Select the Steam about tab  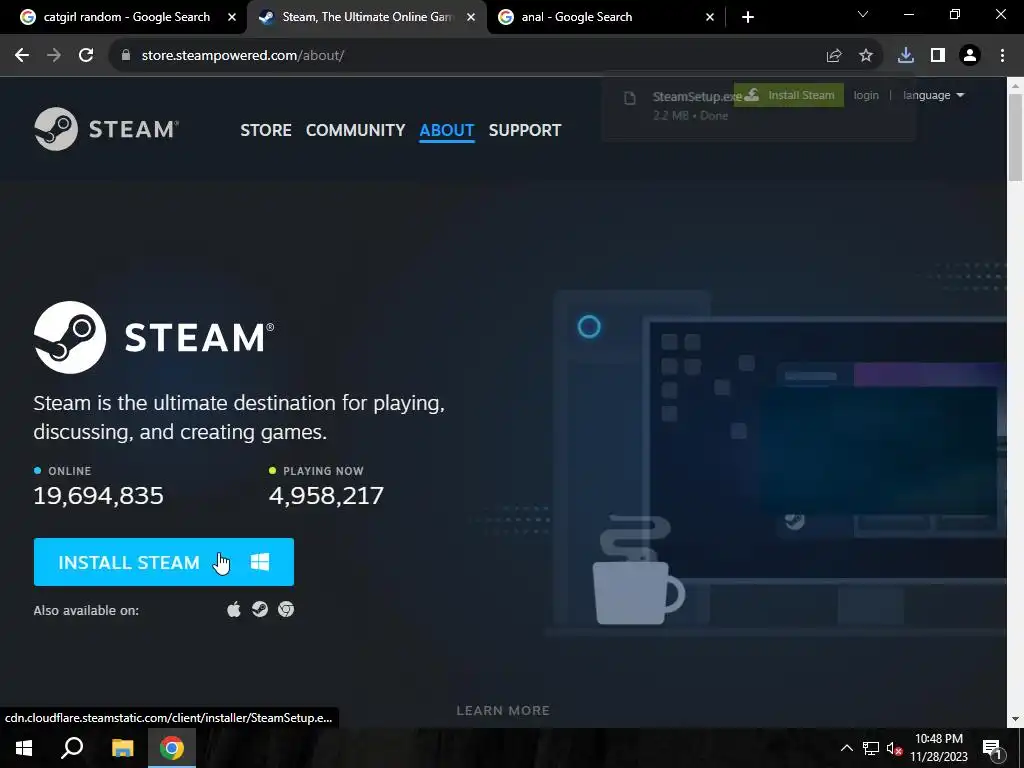pyautogui.click(x=367, y=17)
